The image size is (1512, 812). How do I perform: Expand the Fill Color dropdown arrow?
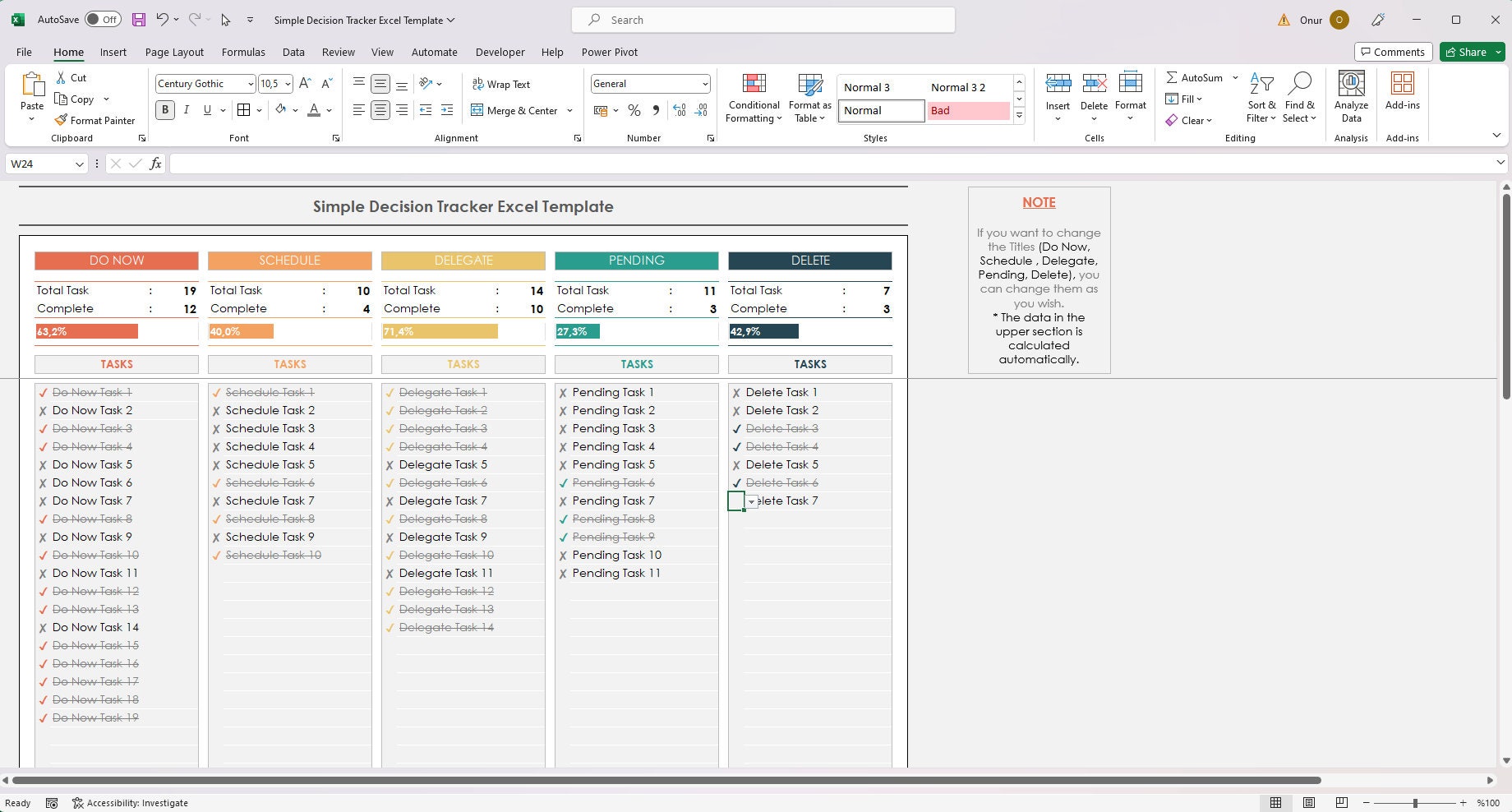coord(295,110)
